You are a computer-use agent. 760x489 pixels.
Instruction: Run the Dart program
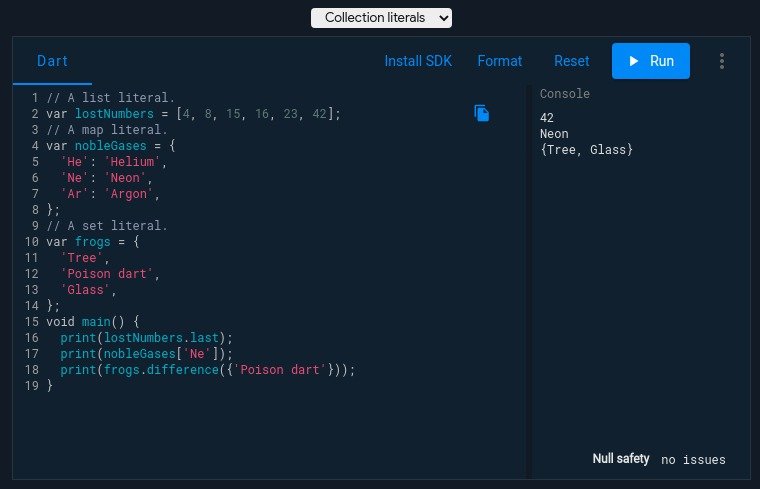tap(650, 61)
